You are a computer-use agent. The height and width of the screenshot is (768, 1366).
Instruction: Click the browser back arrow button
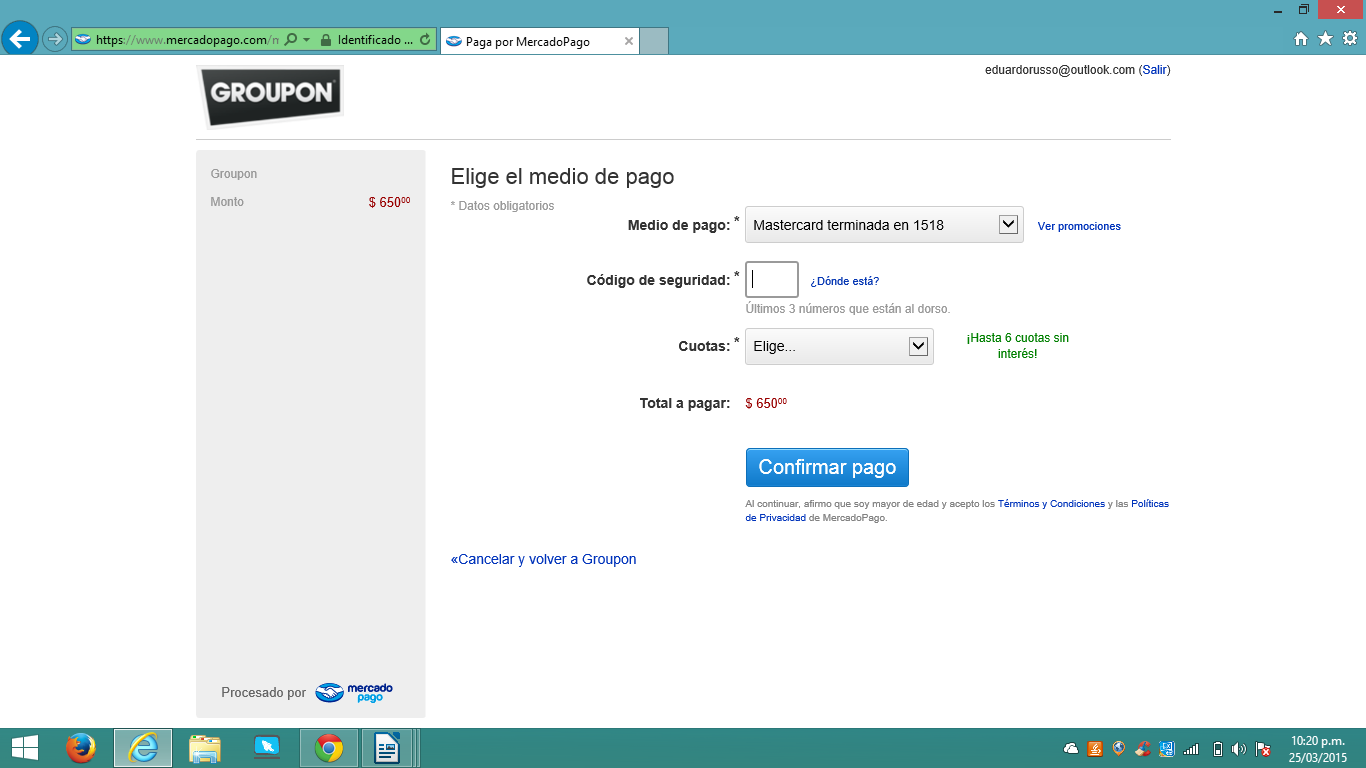pyautogui.click(x=20, y=39)
